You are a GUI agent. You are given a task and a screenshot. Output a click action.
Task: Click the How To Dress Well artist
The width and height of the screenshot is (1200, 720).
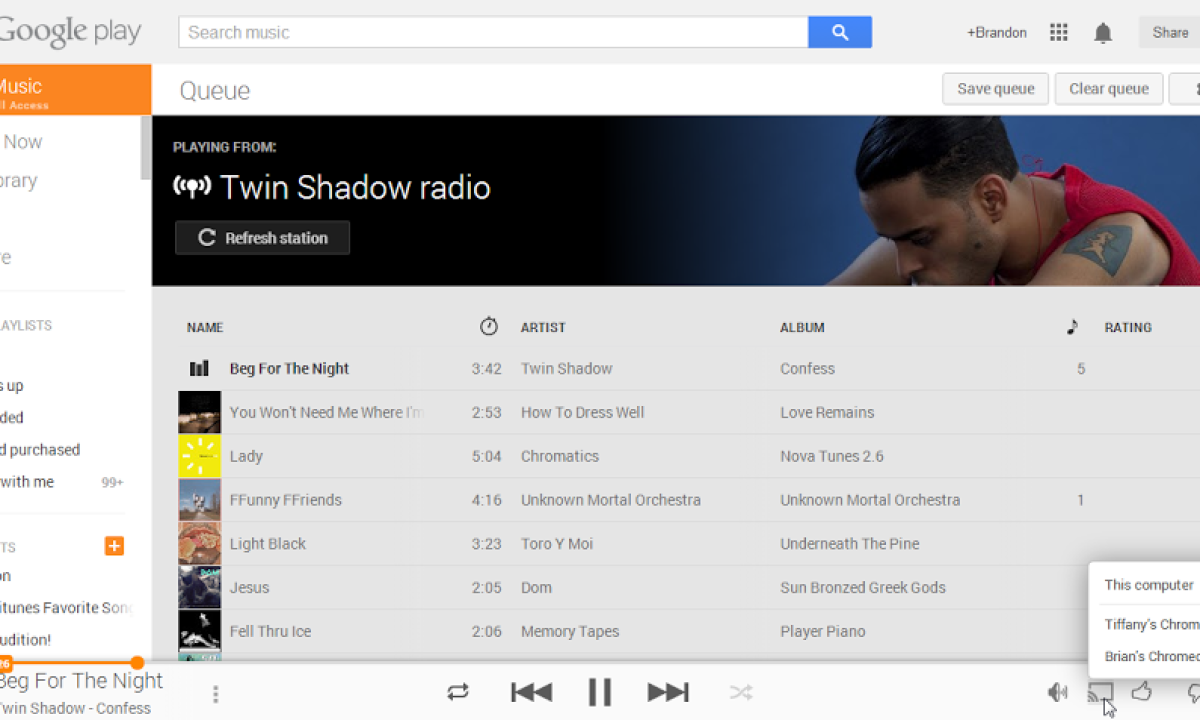click(582, 412)
